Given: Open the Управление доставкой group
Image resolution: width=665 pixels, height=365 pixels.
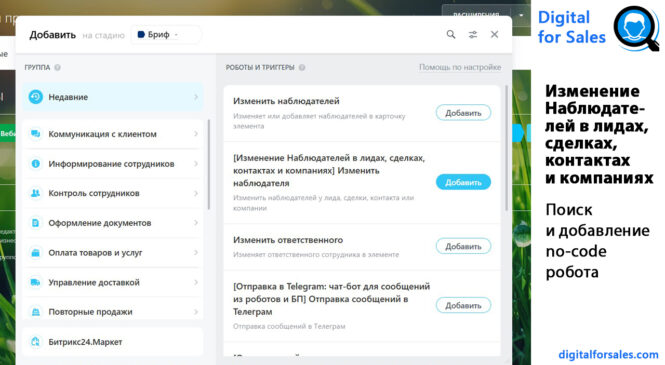Looking at the screenshot, I should [x=113, y=282].
